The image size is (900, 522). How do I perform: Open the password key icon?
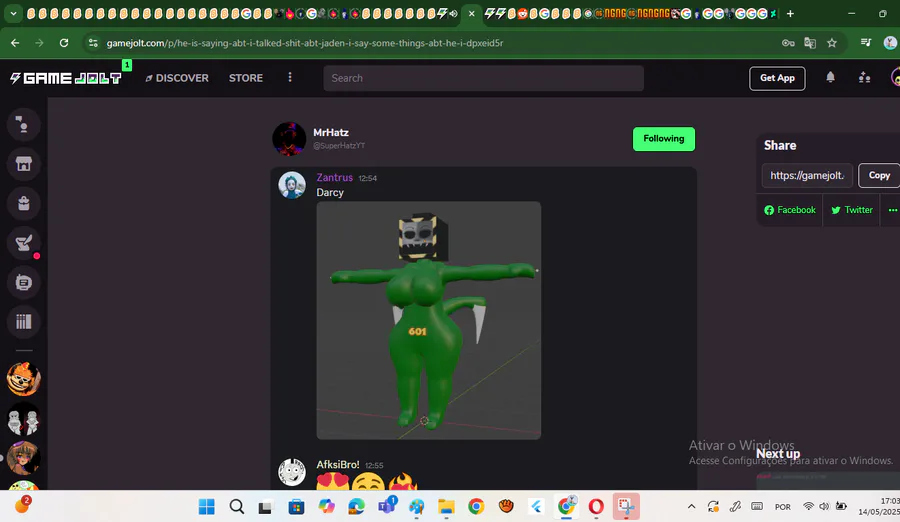[x=788, y=43]
